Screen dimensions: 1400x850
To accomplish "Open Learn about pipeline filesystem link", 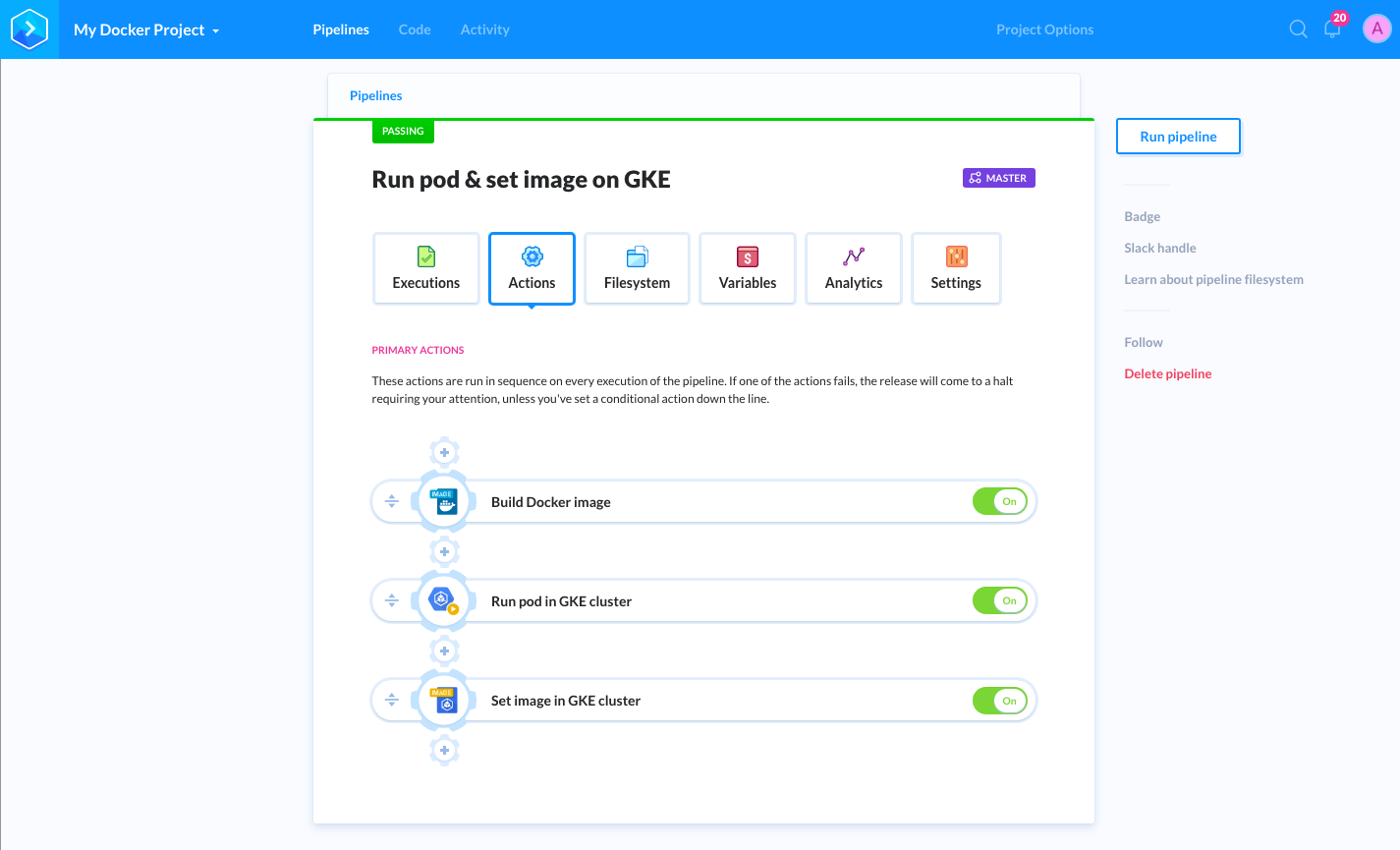I will [1214, 279].
